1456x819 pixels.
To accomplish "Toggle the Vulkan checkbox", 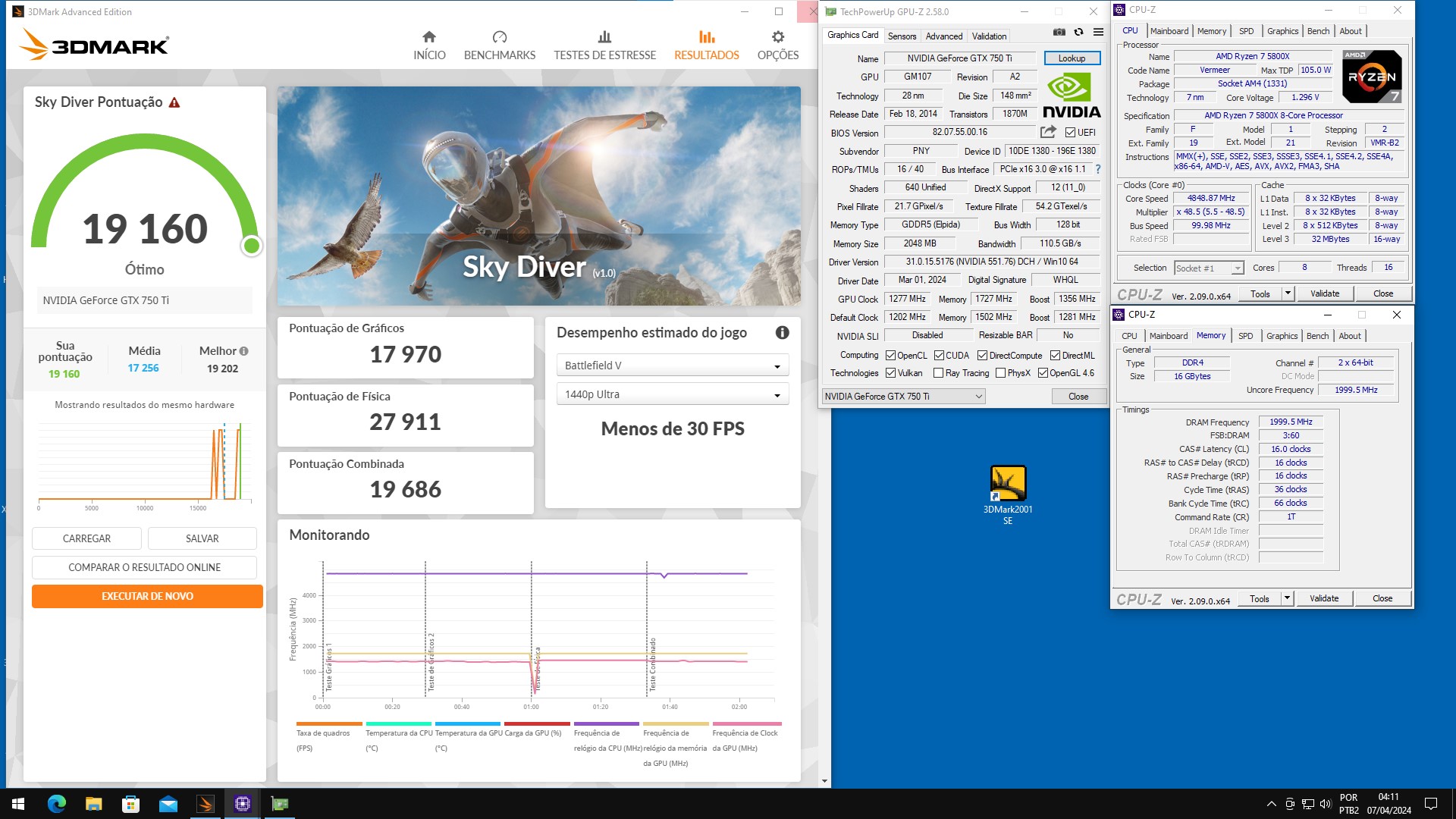I will tap(890, 372).
